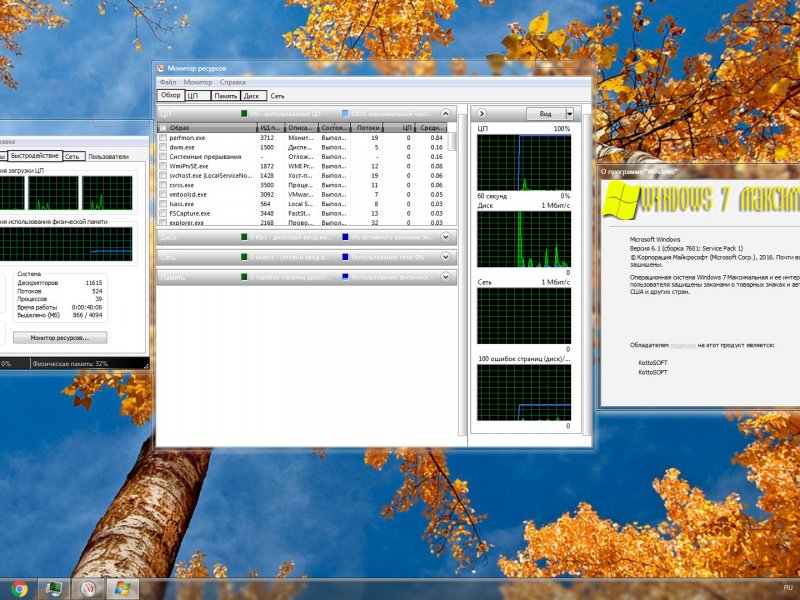This screenshot has height=600, width=800.
Task: Click the Вид button above the graphs
Action: coord(545,114)
